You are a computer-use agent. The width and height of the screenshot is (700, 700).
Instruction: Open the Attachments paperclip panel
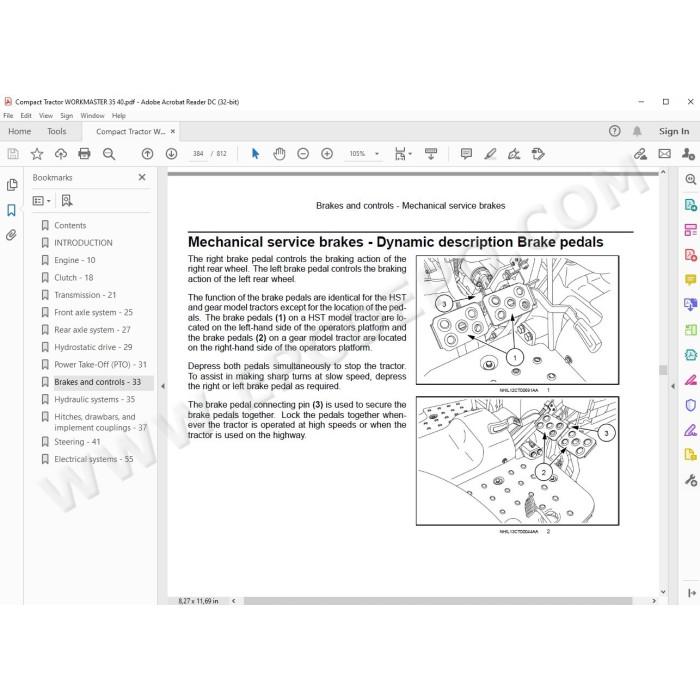[x=12, y=235]
